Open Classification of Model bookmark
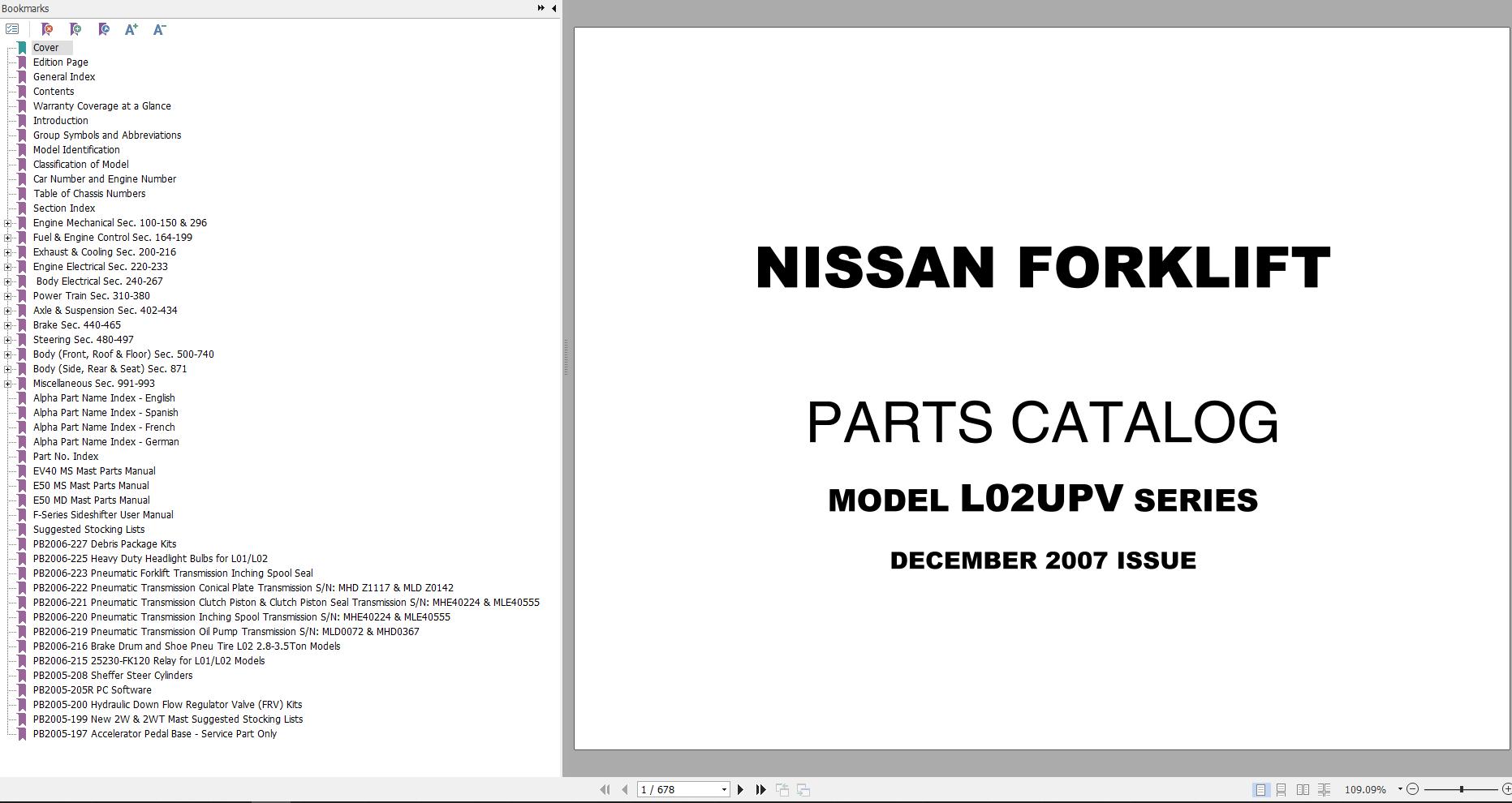 [x=81, y=165]
